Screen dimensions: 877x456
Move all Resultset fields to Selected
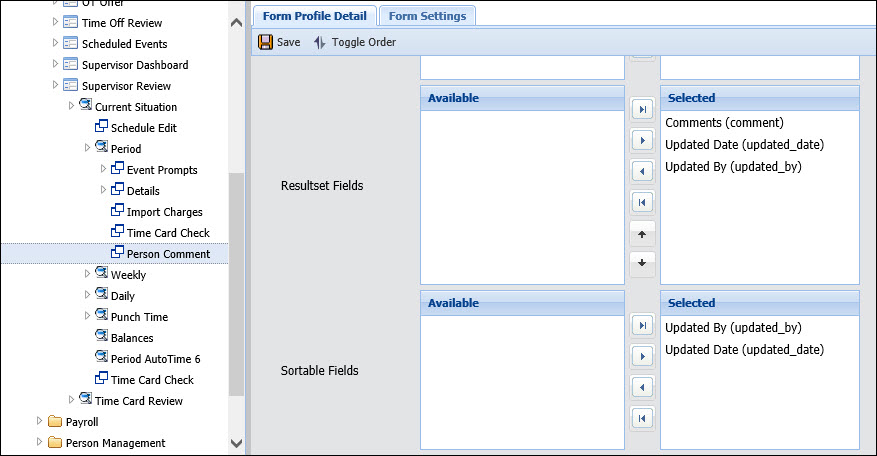point(643,109)
